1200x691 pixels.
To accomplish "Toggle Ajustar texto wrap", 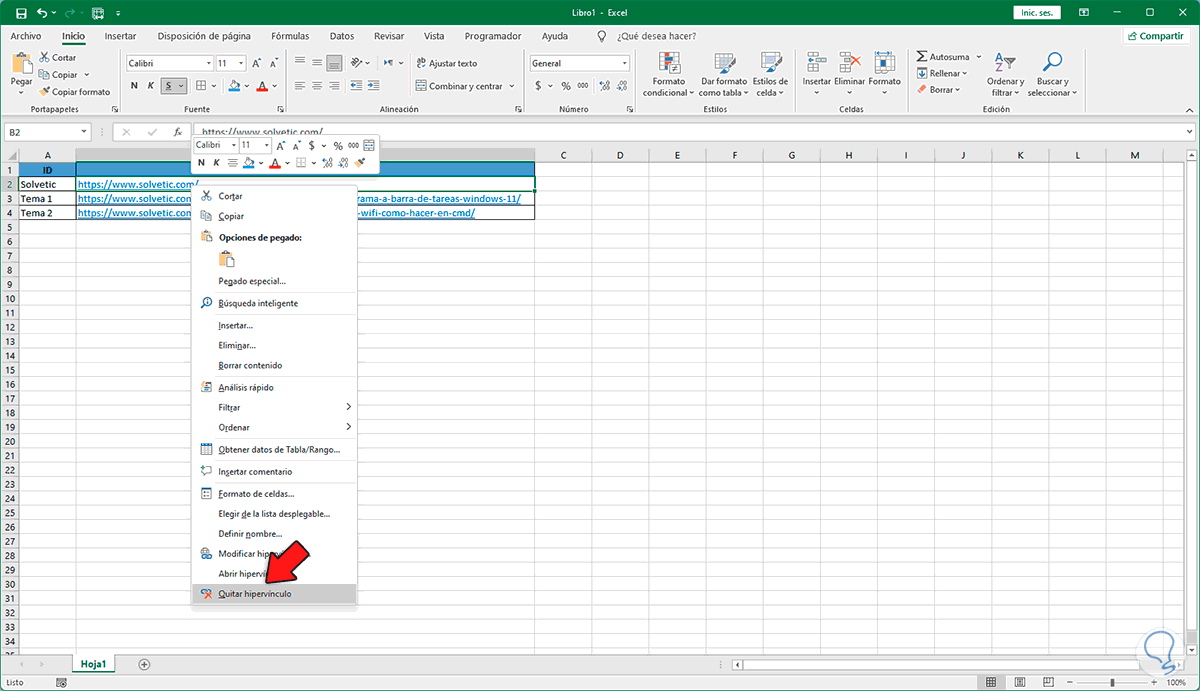I will click(446, 63).
